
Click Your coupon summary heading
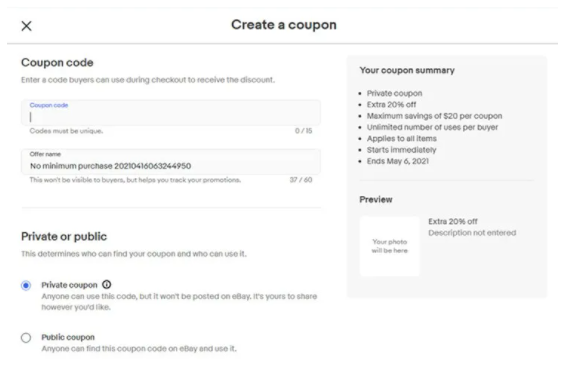tap(407, 70)
